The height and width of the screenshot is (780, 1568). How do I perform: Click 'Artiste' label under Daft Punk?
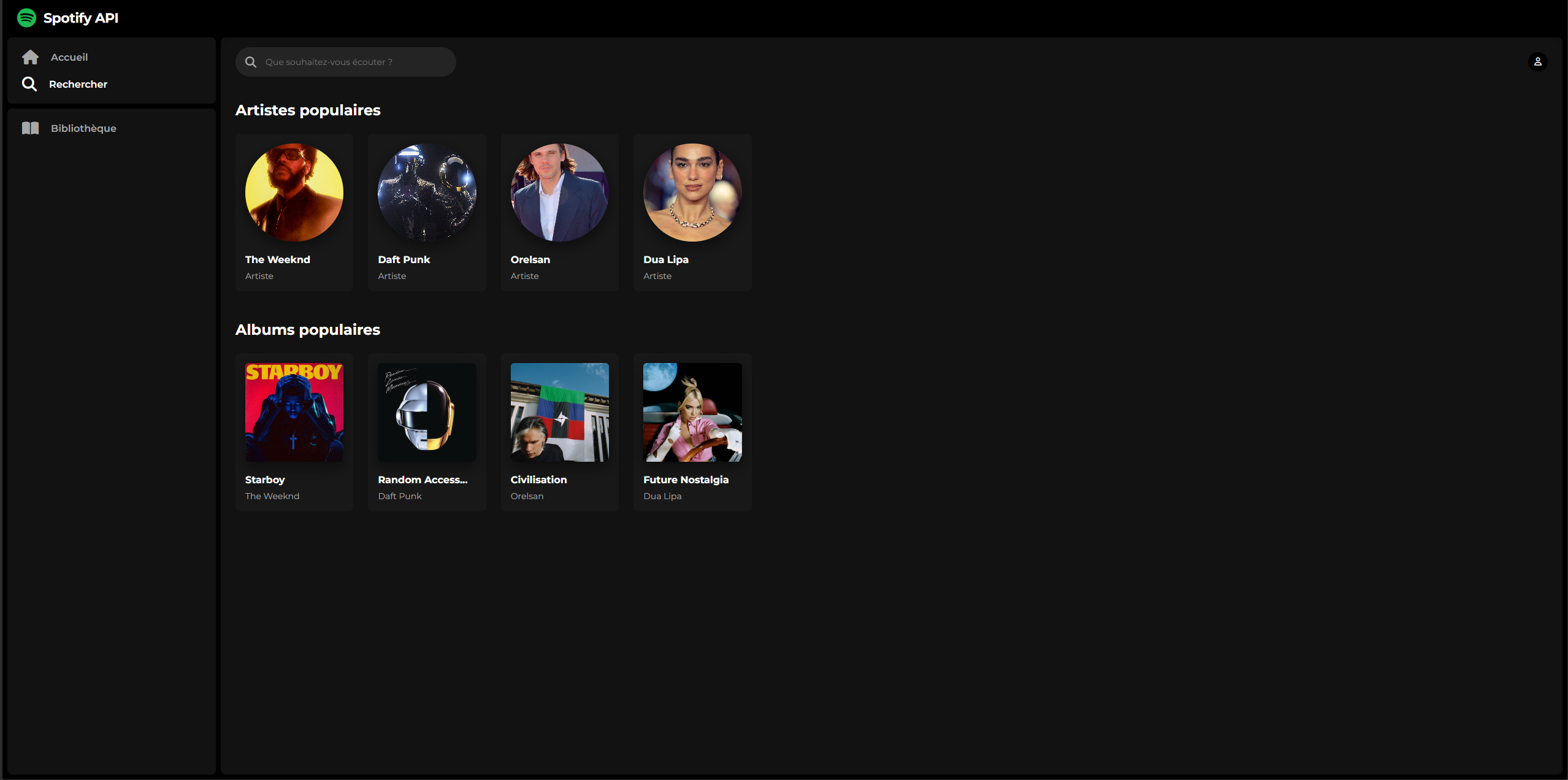click(392, 276)
